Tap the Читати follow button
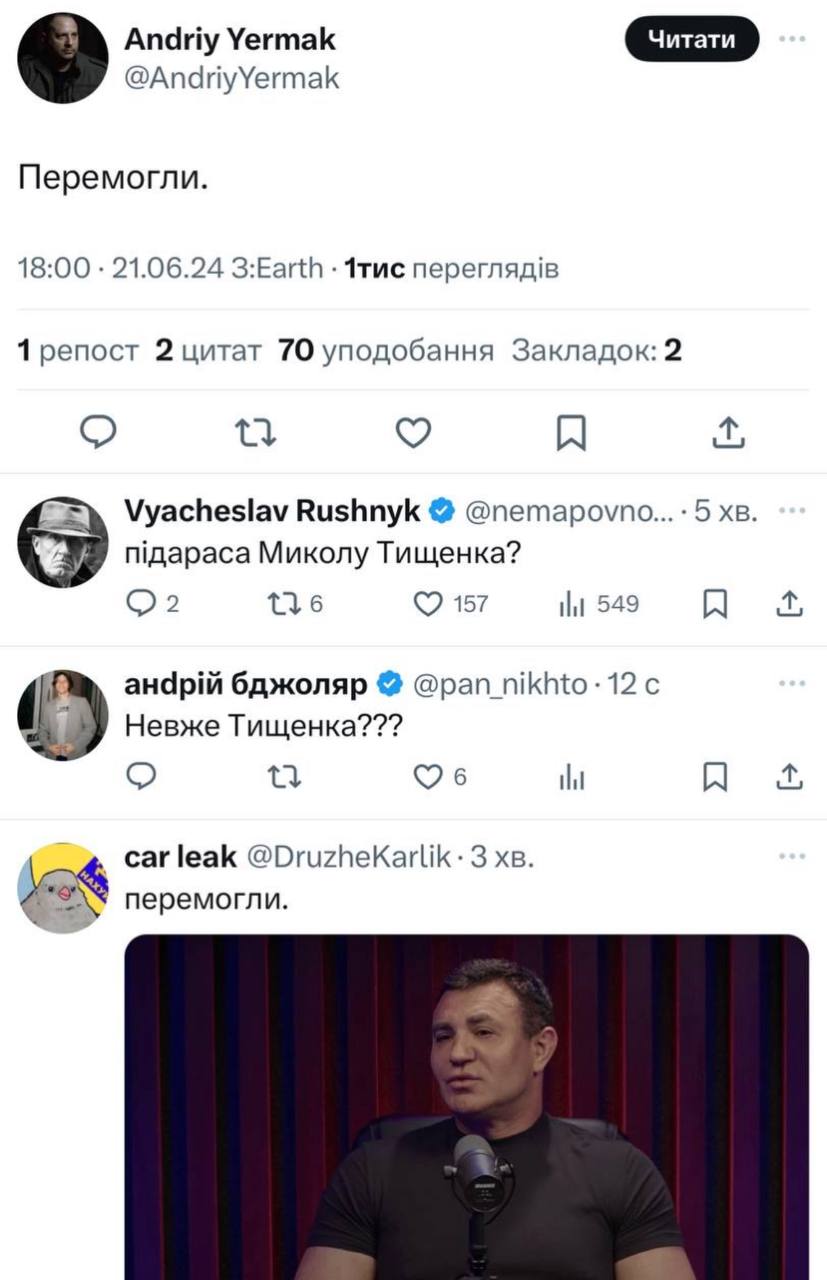Viewport: 827px width, 1280px height. 691,40
